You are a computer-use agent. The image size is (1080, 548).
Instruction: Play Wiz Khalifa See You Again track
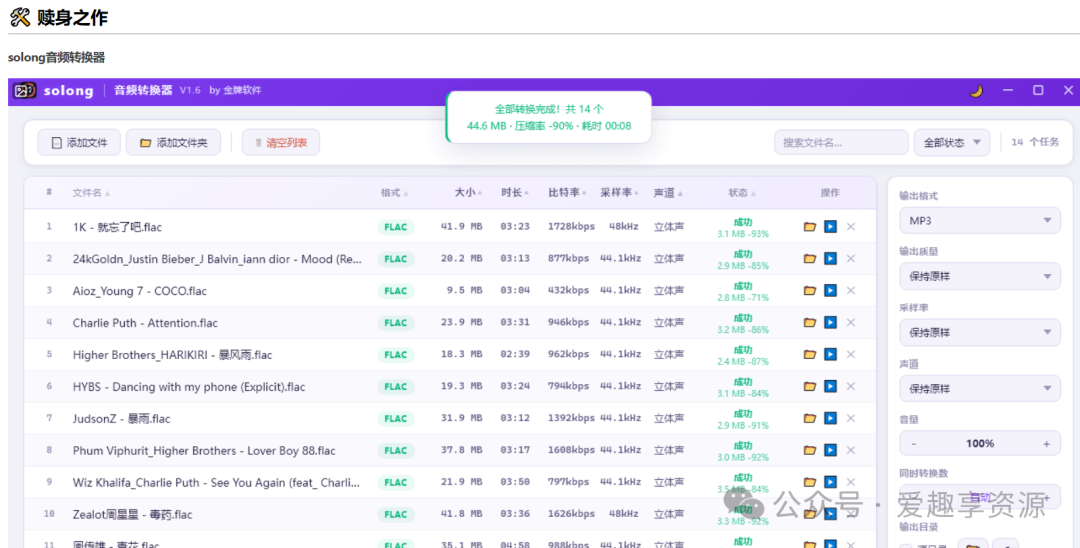(x=831, y=482)
